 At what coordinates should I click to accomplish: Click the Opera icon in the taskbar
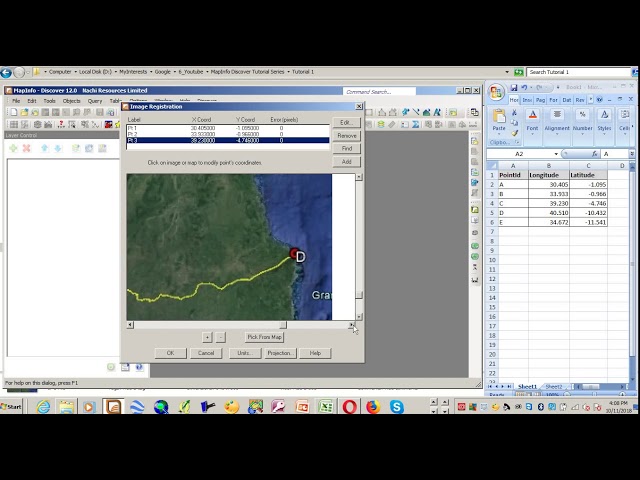coord(349,407)
